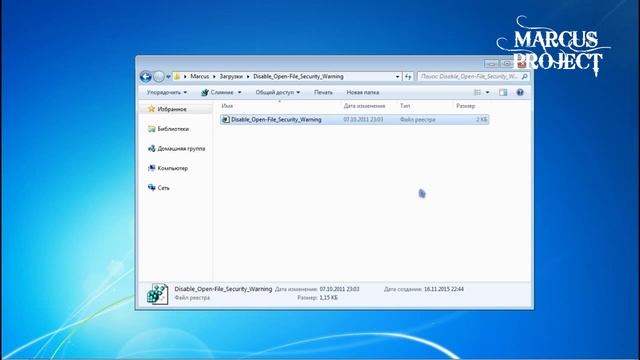
Task: Click the file name in details pane
Action: click(x=223, y=289)
